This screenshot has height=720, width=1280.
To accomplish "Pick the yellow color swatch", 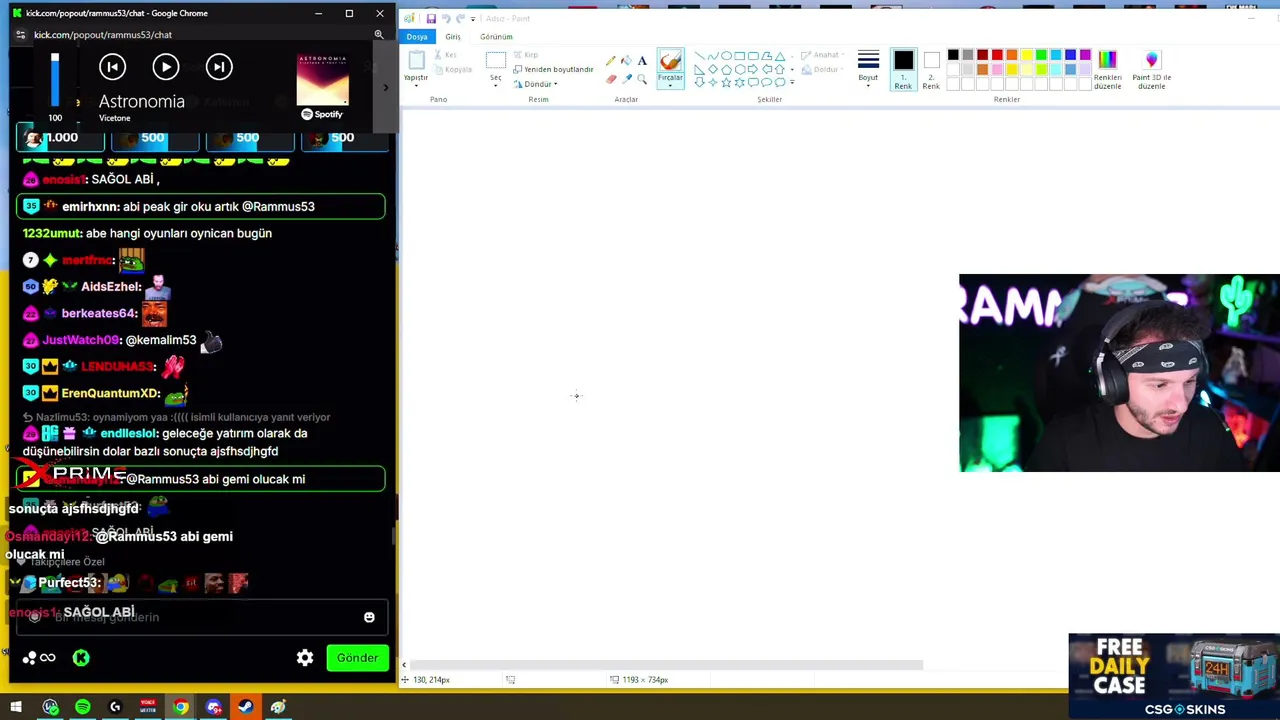I will [x=1027, y=55].
